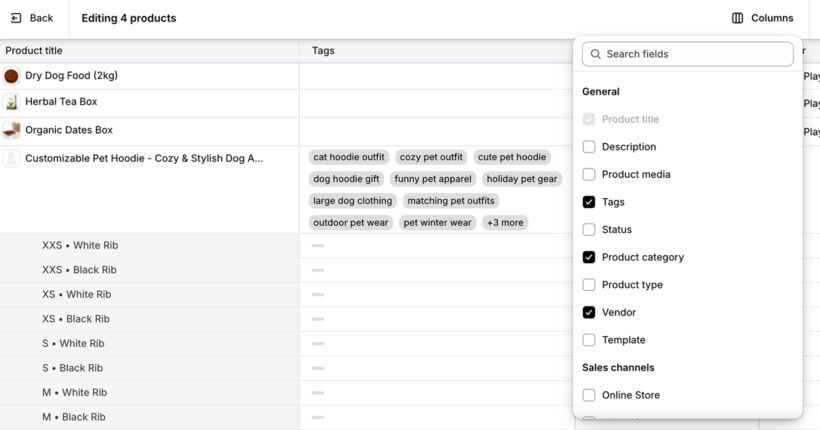Select the 'XXS • Black Rib' variant row

tap(150, 270)
